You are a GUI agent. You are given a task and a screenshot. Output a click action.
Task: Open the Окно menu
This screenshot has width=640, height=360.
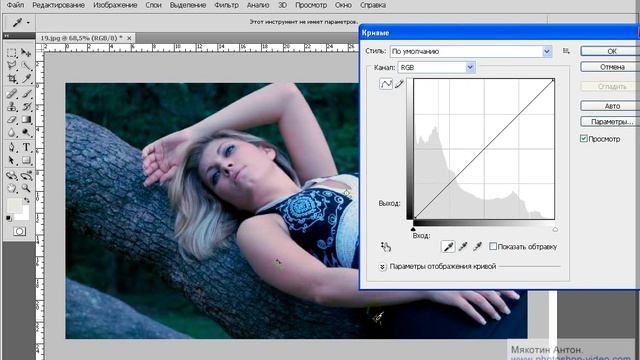[343, 5]
